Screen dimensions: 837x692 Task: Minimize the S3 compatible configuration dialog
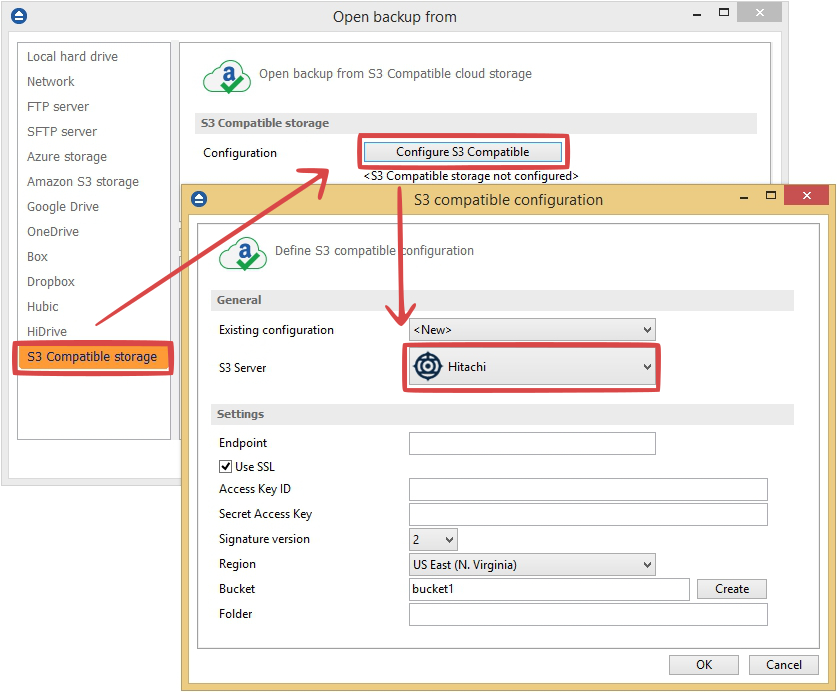pos(744,198)
